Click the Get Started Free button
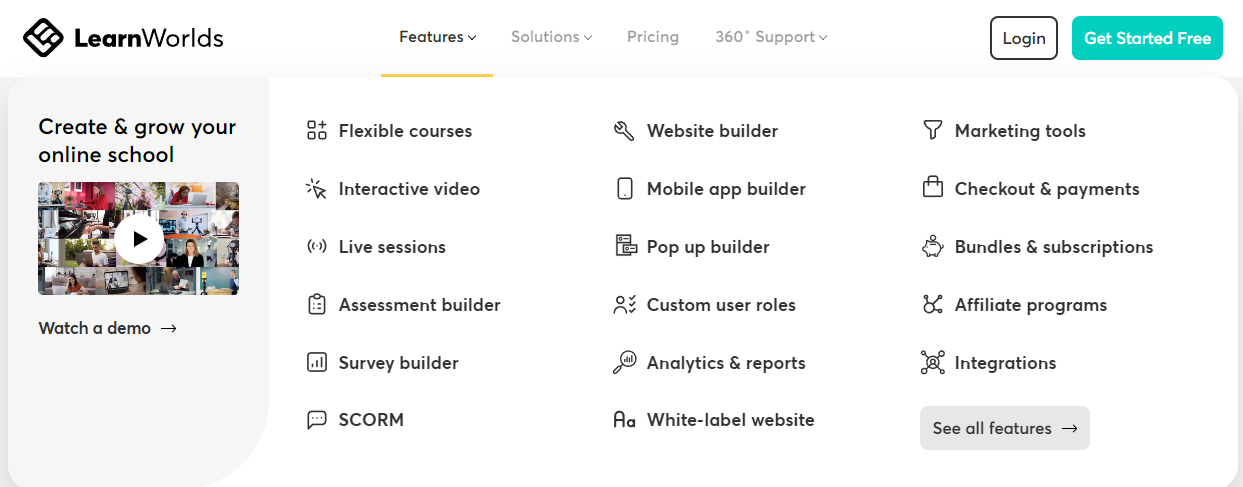This screenshot has width=1243, height=487. (1147, 38)
